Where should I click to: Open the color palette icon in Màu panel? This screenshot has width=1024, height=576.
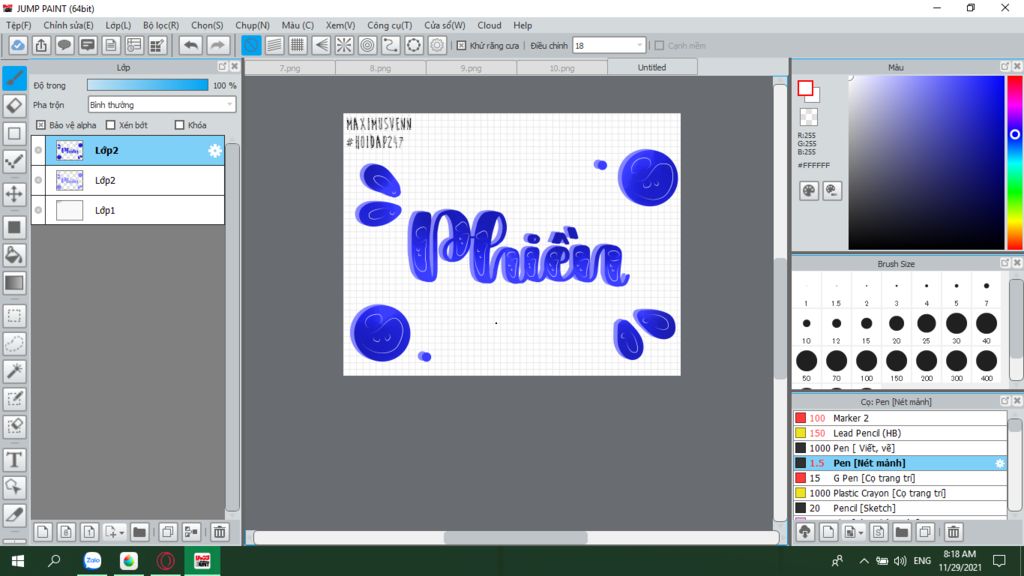[x=808, y=191]
